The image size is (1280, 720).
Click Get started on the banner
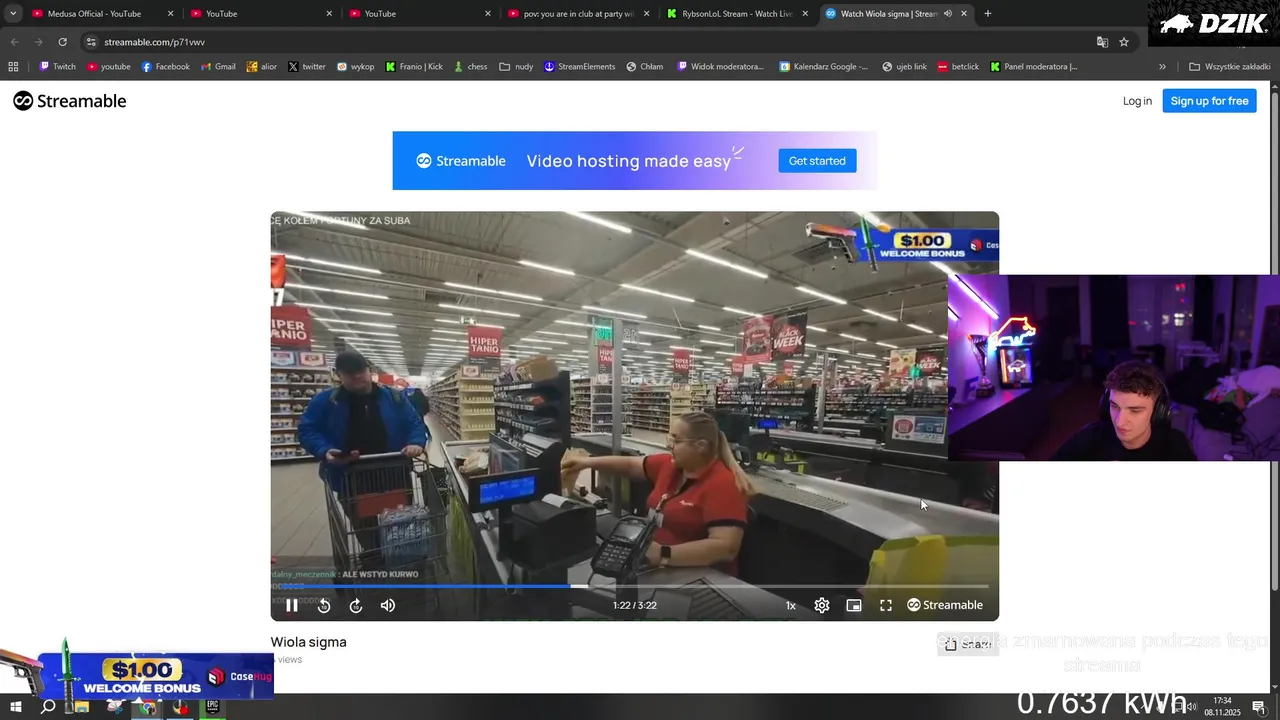pos(817,161)
